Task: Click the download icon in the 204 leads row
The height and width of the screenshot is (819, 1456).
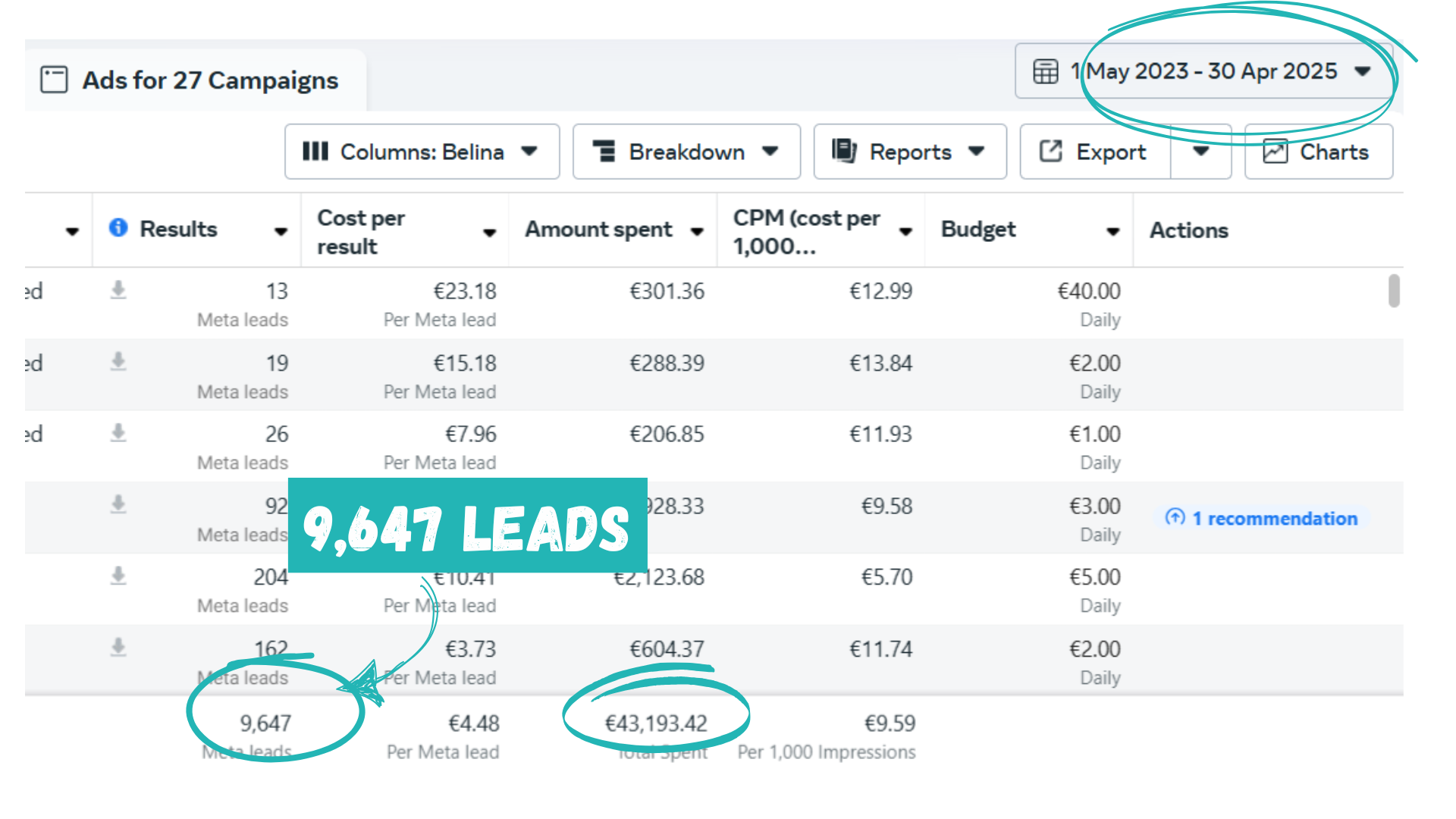Action: (x=118, y=576)
